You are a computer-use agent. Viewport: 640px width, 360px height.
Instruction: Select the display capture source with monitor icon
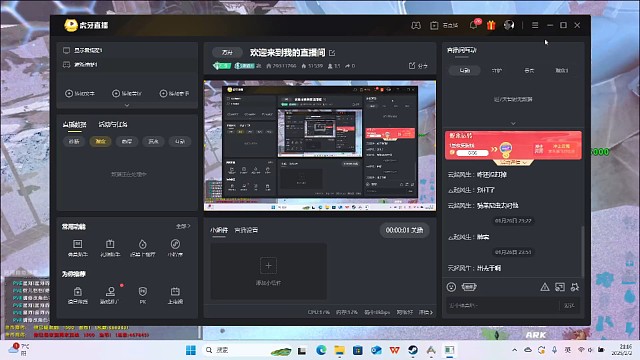pos(83,50)
